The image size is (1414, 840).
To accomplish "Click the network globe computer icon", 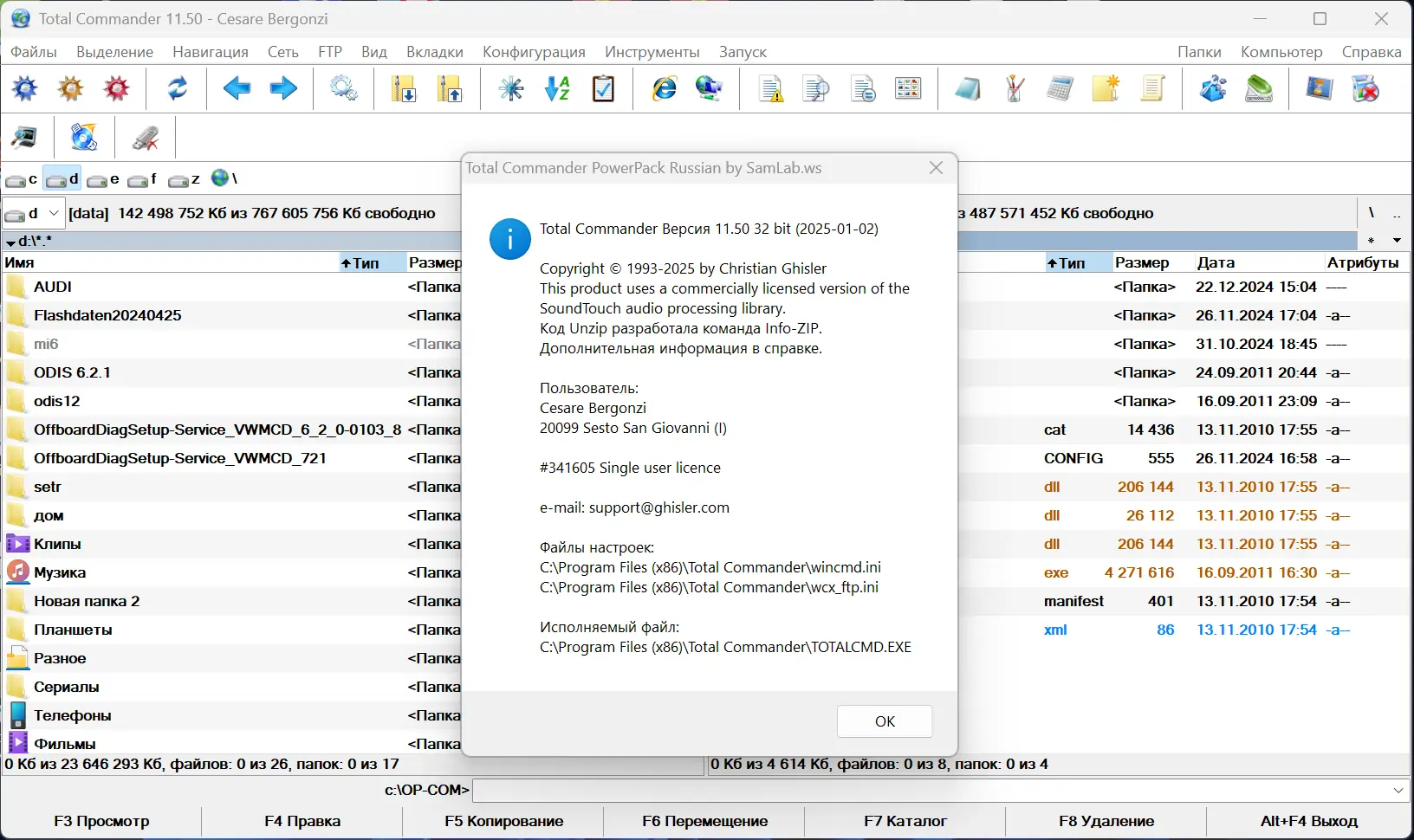I will coord(710,88).
